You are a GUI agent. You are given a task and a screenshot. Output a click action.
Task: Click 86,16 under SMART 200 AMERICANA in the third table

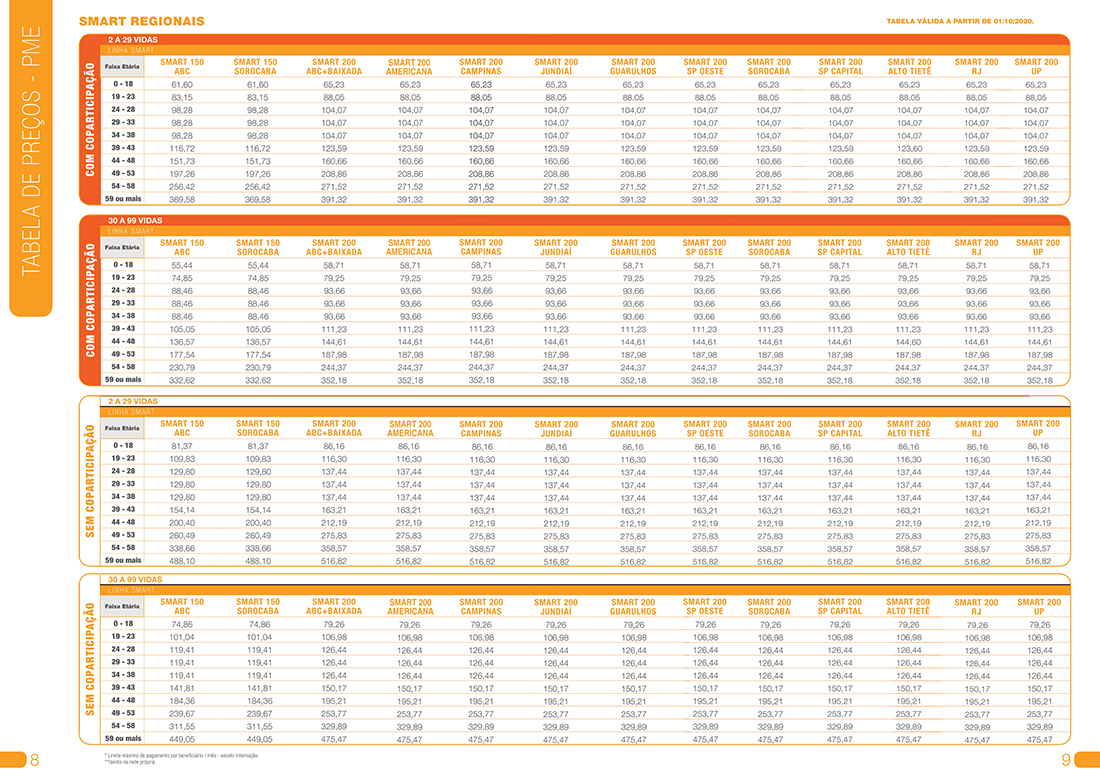click(x=409, y=447)
